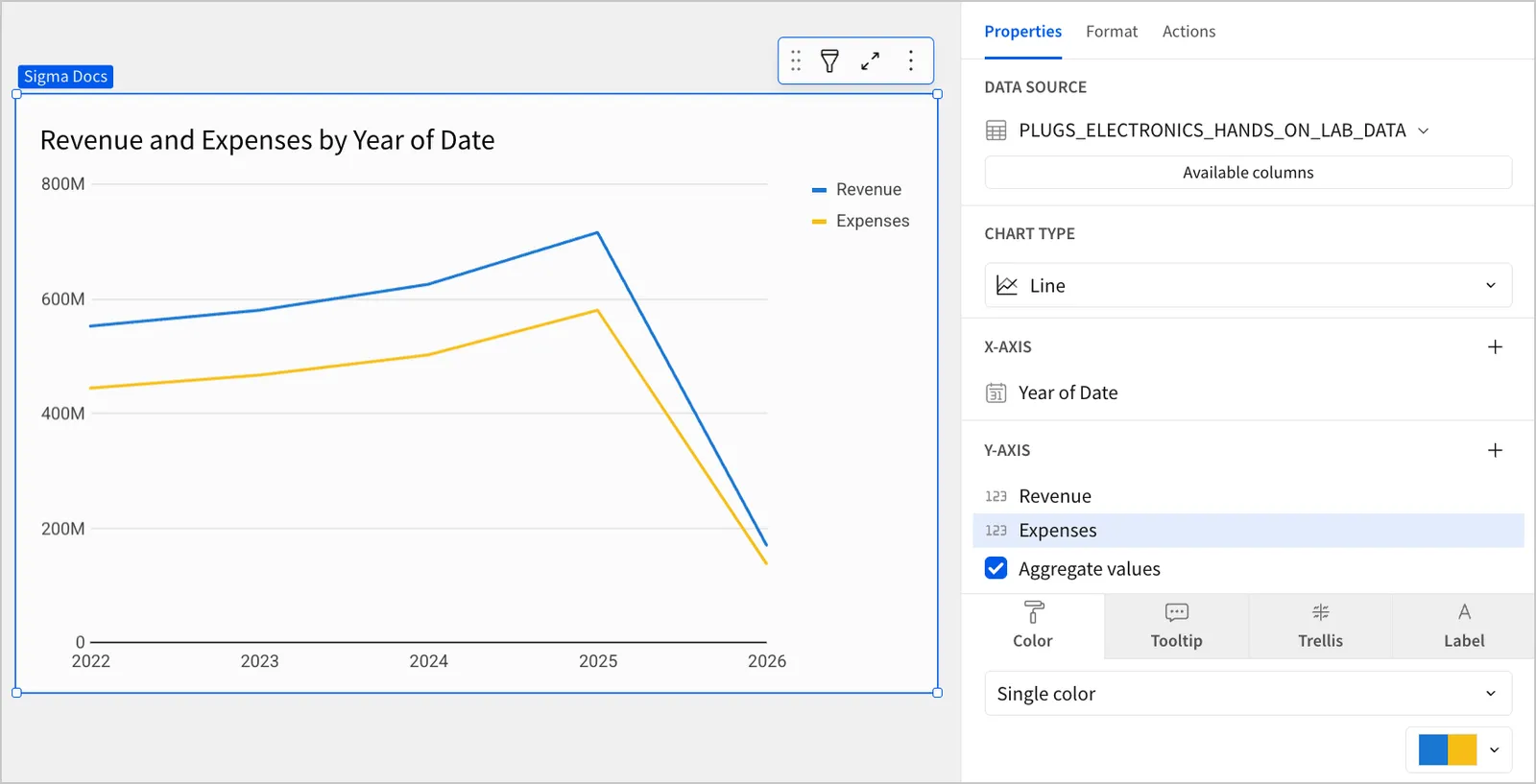
Task: Click the line chart type icon
Action: 1007,286
